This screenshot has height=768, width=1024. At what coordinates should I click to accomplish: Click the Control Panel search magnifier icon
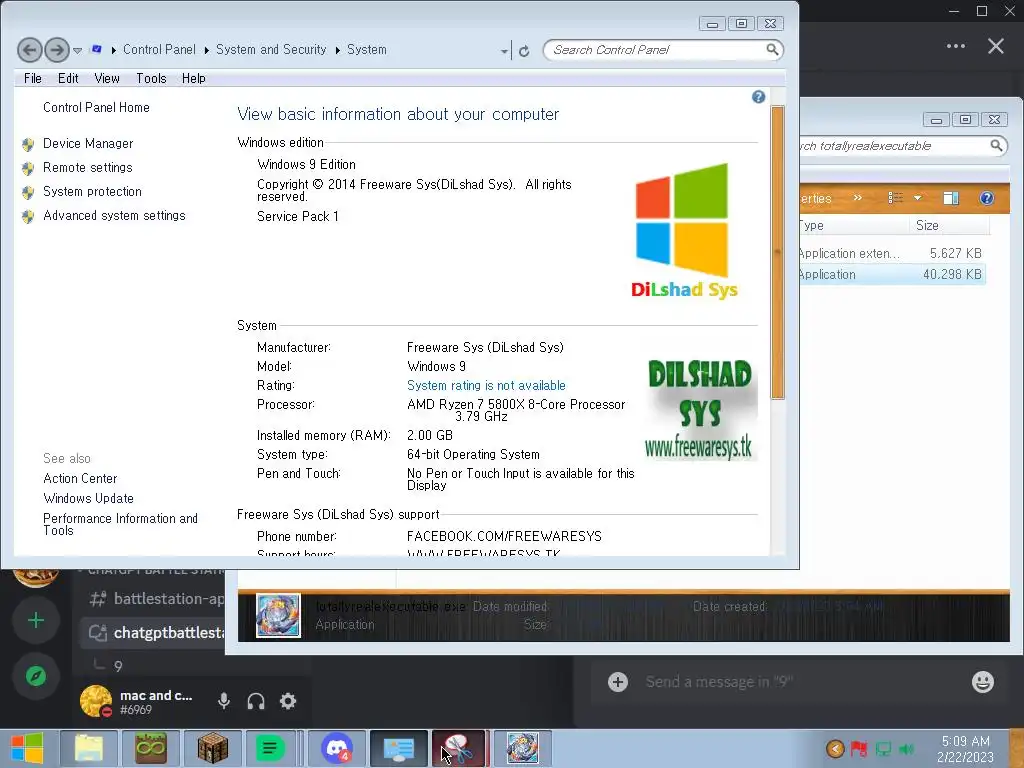click(772, 50)
